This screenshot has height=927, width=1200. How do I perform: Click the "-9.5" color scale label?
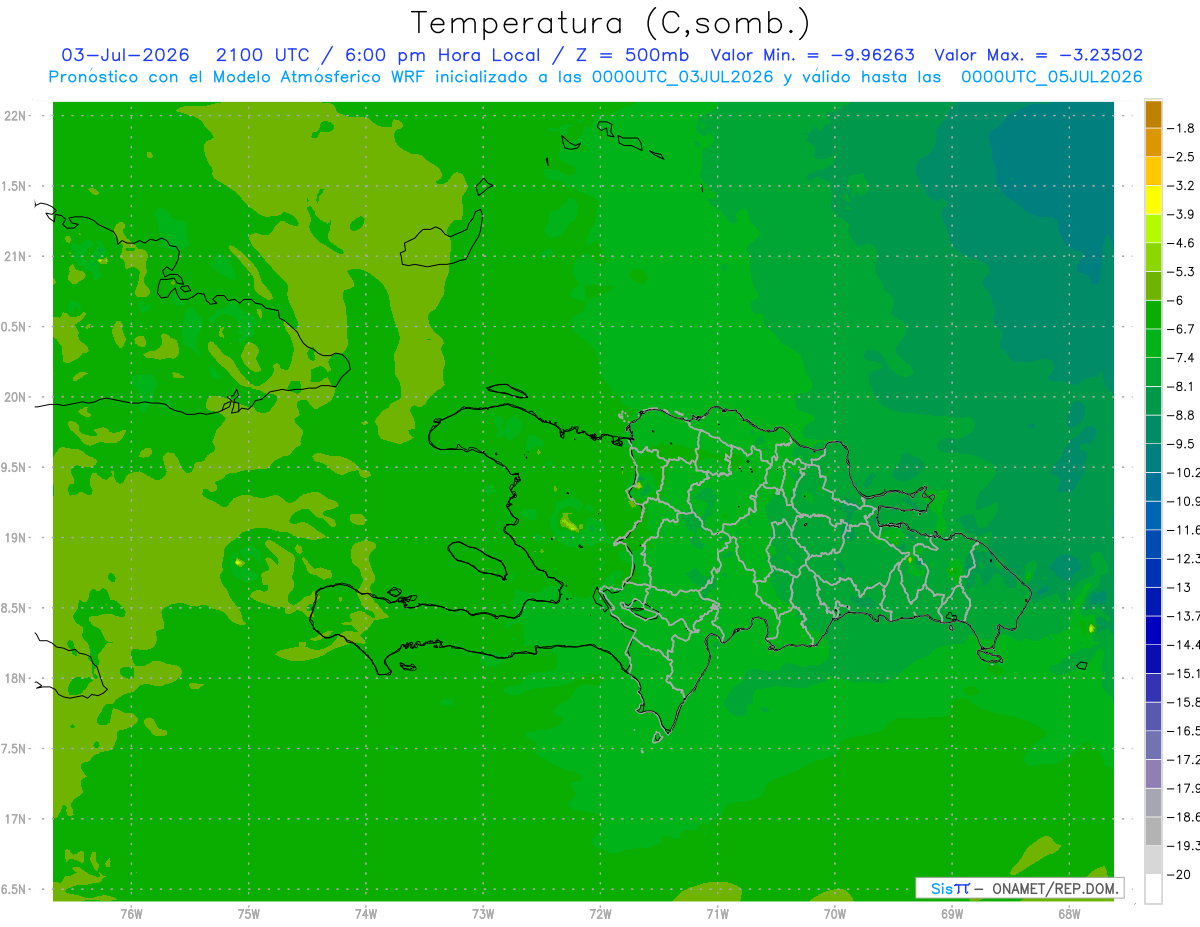[1181, 444]
